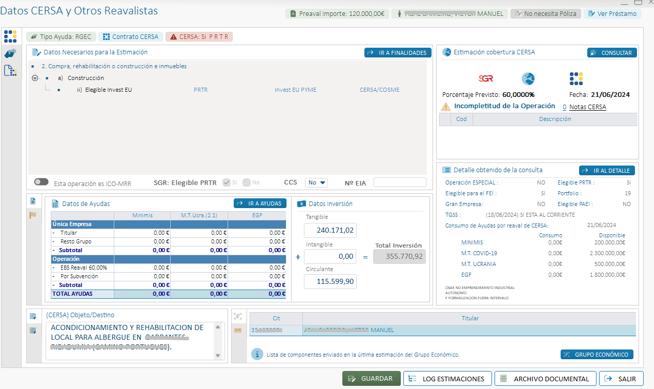Click the SGR logo icon
This screenshot has width=654, height=389.
point(485,78)
